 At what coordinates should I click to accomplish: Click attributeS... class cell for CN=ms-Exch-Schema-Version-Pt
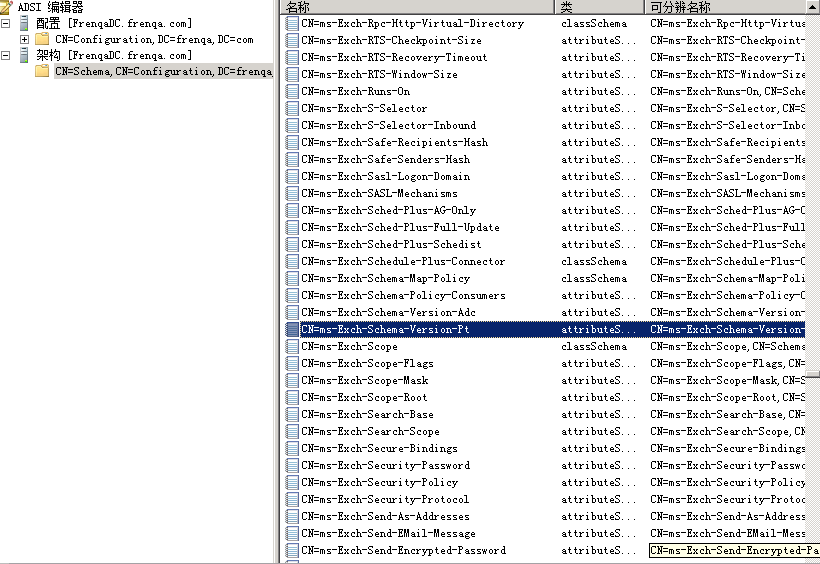(598, 330)
